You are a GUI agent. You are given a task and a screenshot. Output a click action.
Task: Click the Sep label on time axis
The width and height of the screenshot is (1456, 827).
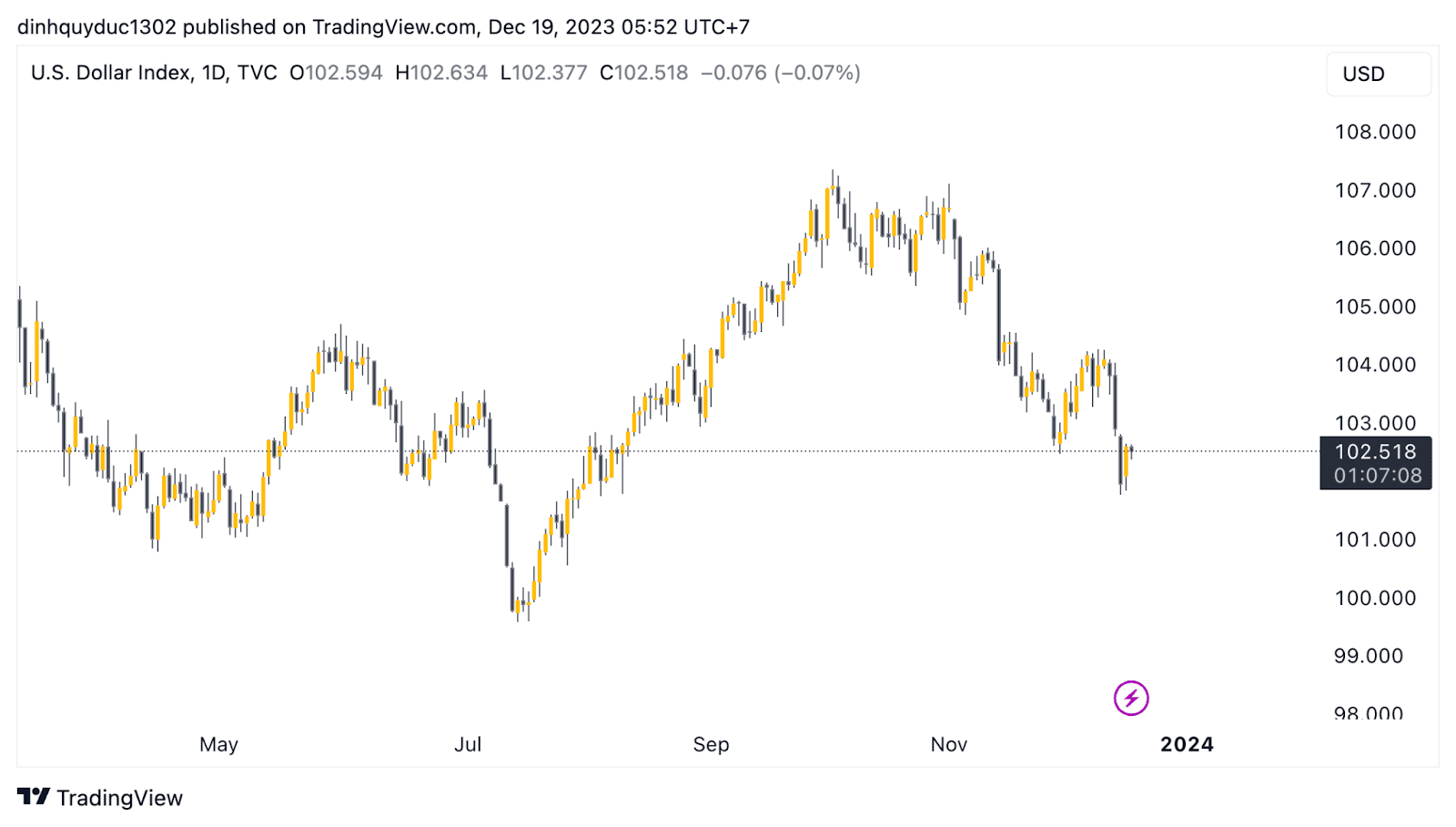tap(711, 744)
